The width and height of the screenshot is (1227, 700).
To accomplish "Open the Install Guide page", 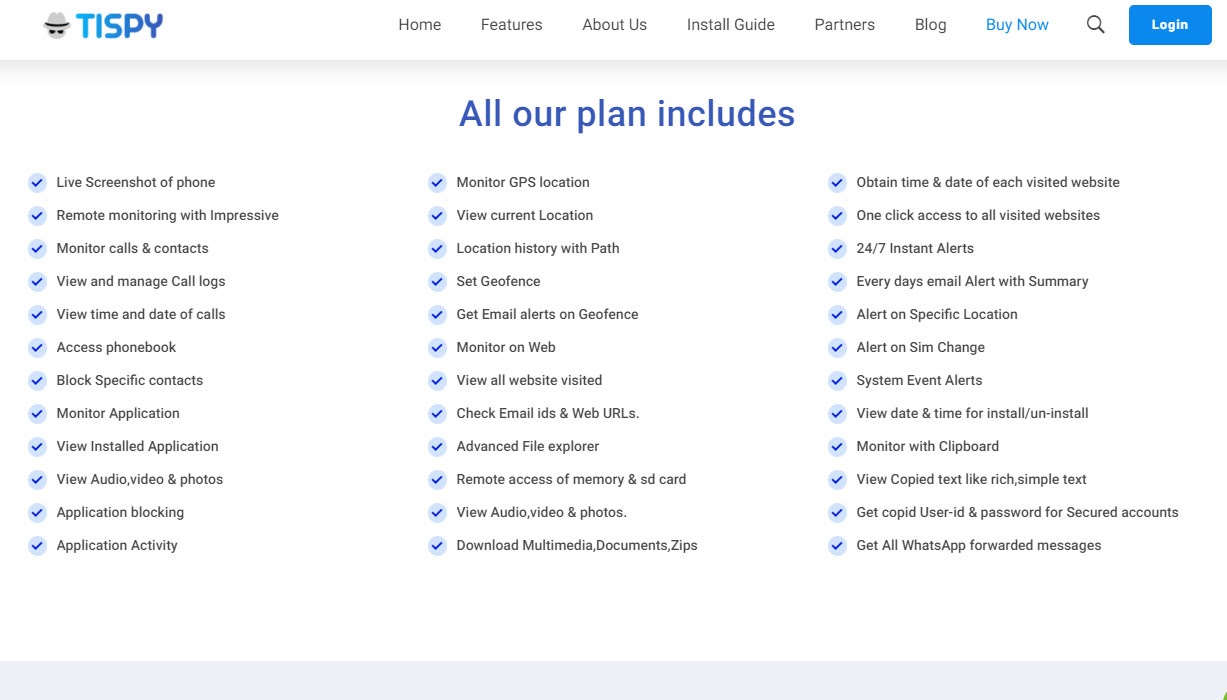I will 730,25.
